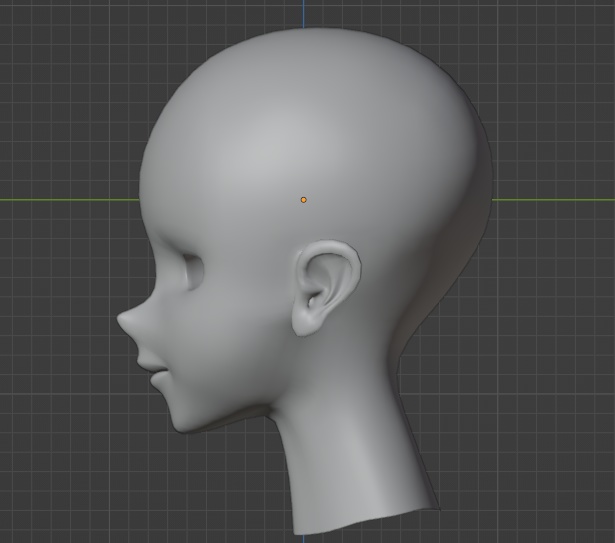Click the eye socket on the head

click(193, 272)
